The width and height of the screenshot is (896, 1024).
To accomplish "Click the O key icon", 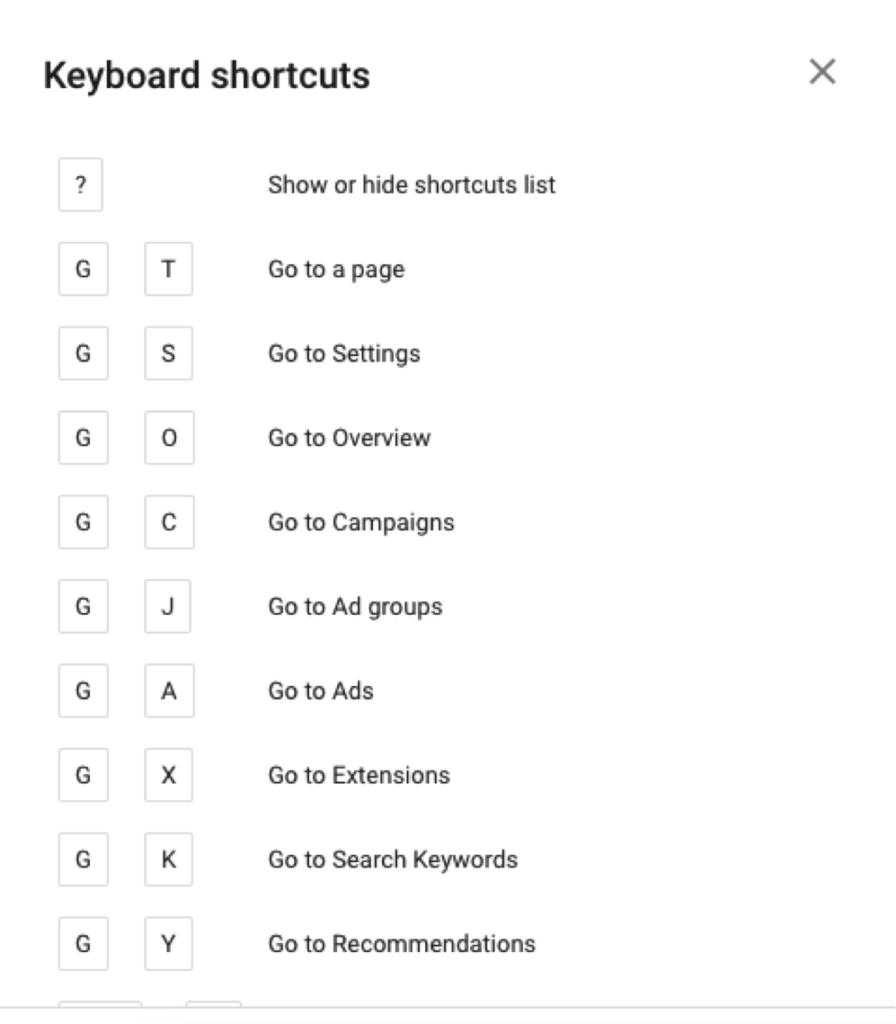I will (168, 438).
